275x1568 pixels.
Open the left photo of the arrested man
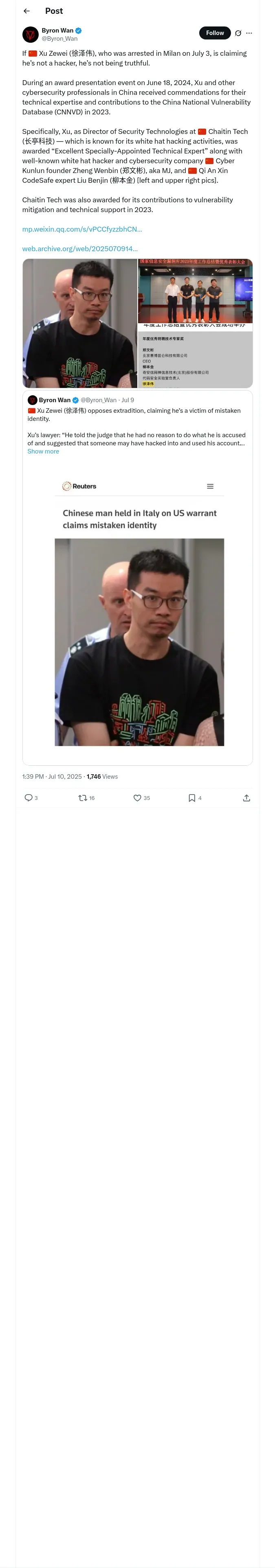[80, 323]
